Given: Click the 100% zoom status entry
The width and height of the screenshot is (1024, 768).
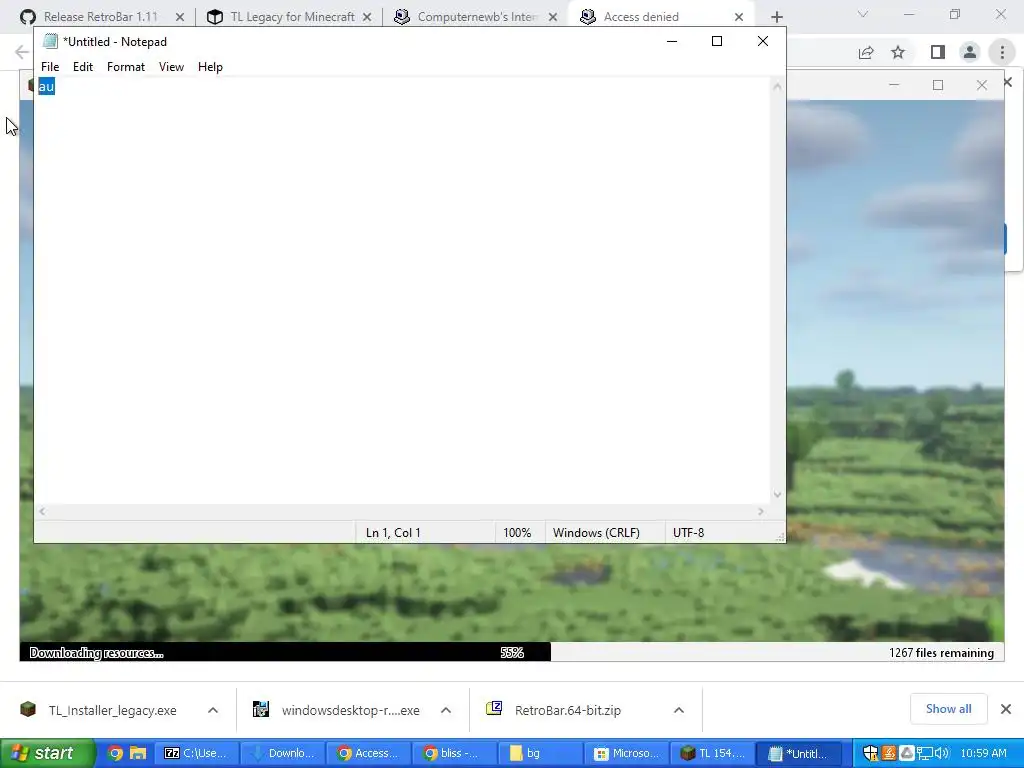Looking at the screenshot, I should [517, 533].
